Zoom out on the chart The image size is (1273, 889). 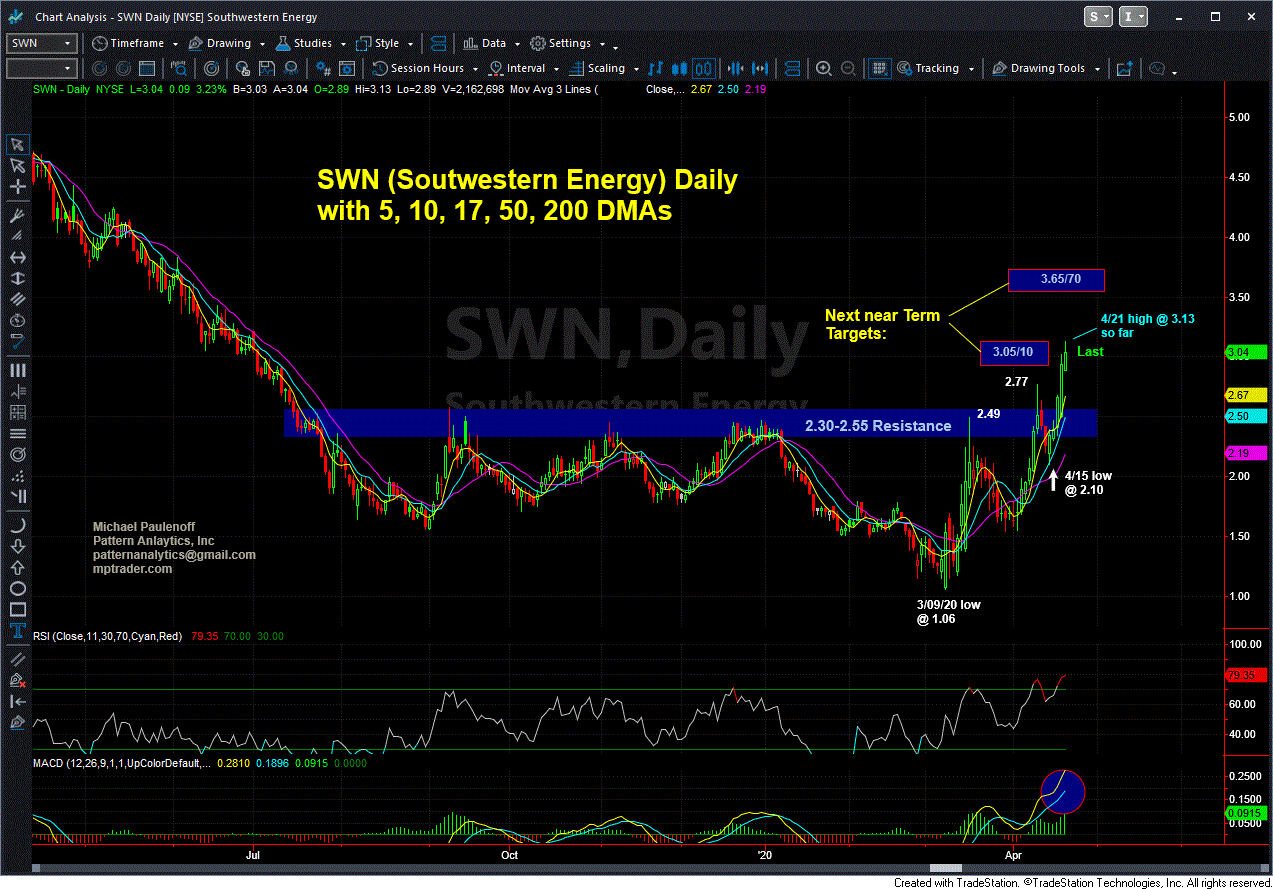click(848, 69)
